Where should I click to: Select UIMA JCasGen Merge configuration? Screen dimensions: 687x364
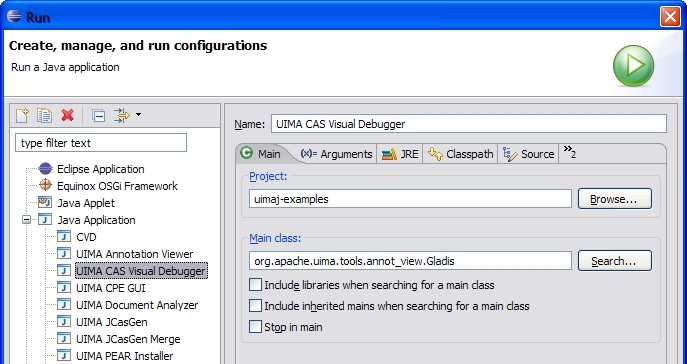128,339
